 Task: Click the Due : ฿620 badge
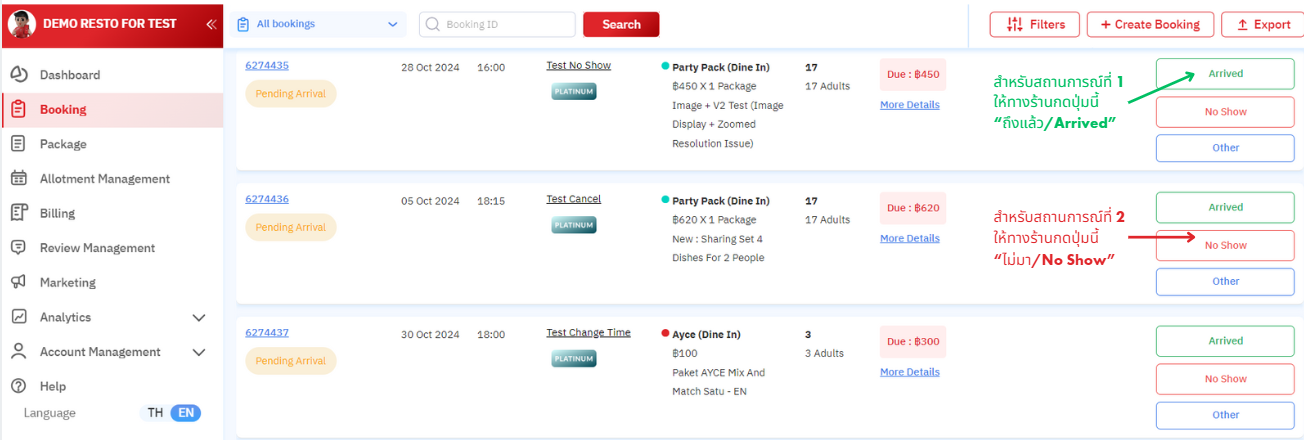913,208
